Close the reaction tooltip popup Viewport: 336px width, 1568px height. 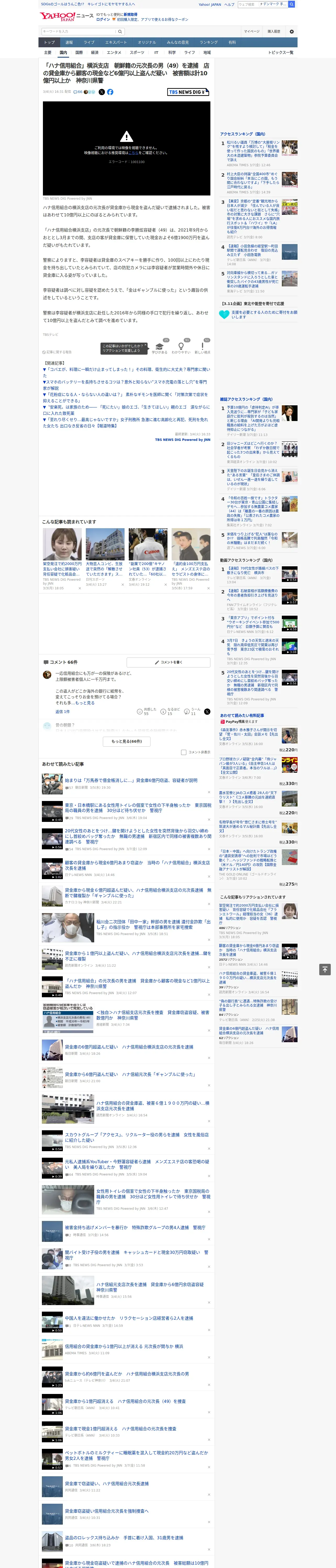pos(146,345)
